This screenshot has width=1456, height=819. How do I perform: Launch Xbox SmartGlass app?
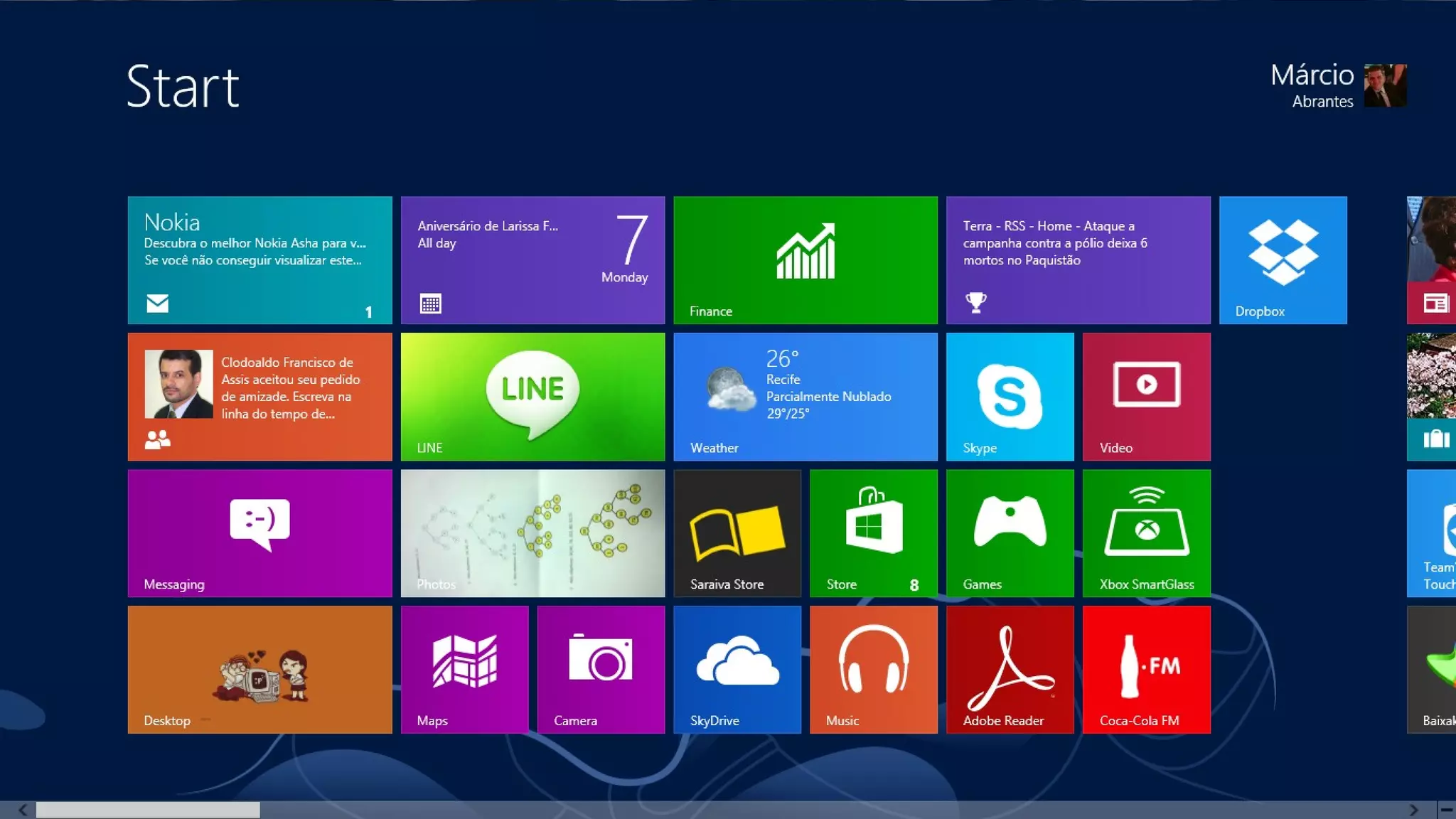(x=1146, y=532)
